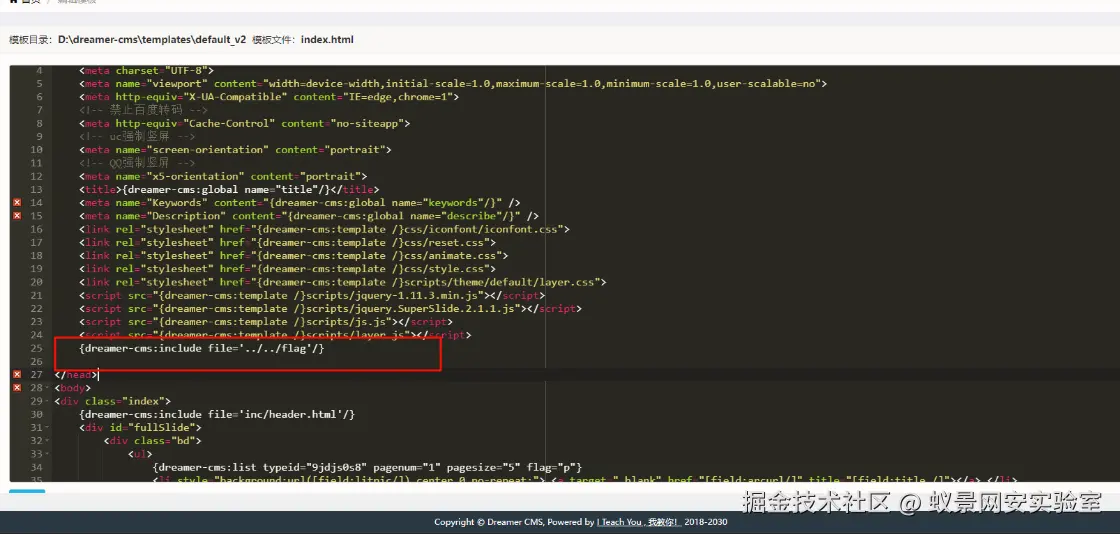Click the QQ强制竖屏 comment line

137,163
